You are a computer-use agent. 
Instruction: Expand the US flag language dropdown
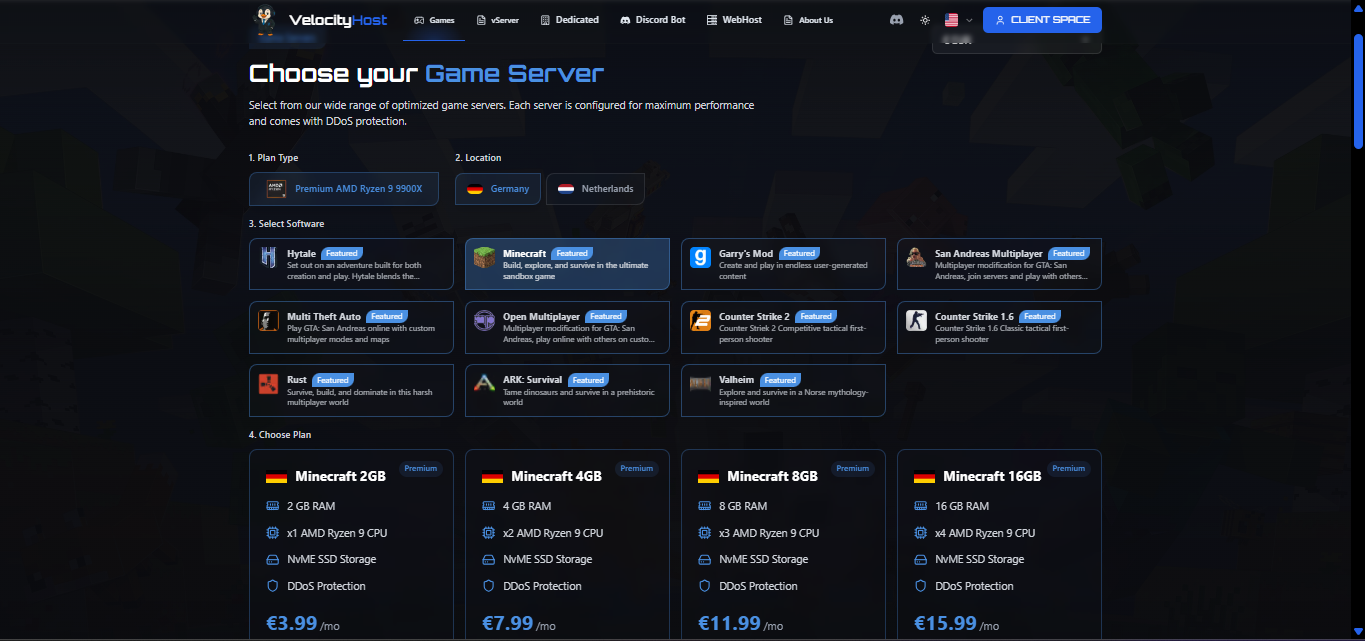click(958, 20)
